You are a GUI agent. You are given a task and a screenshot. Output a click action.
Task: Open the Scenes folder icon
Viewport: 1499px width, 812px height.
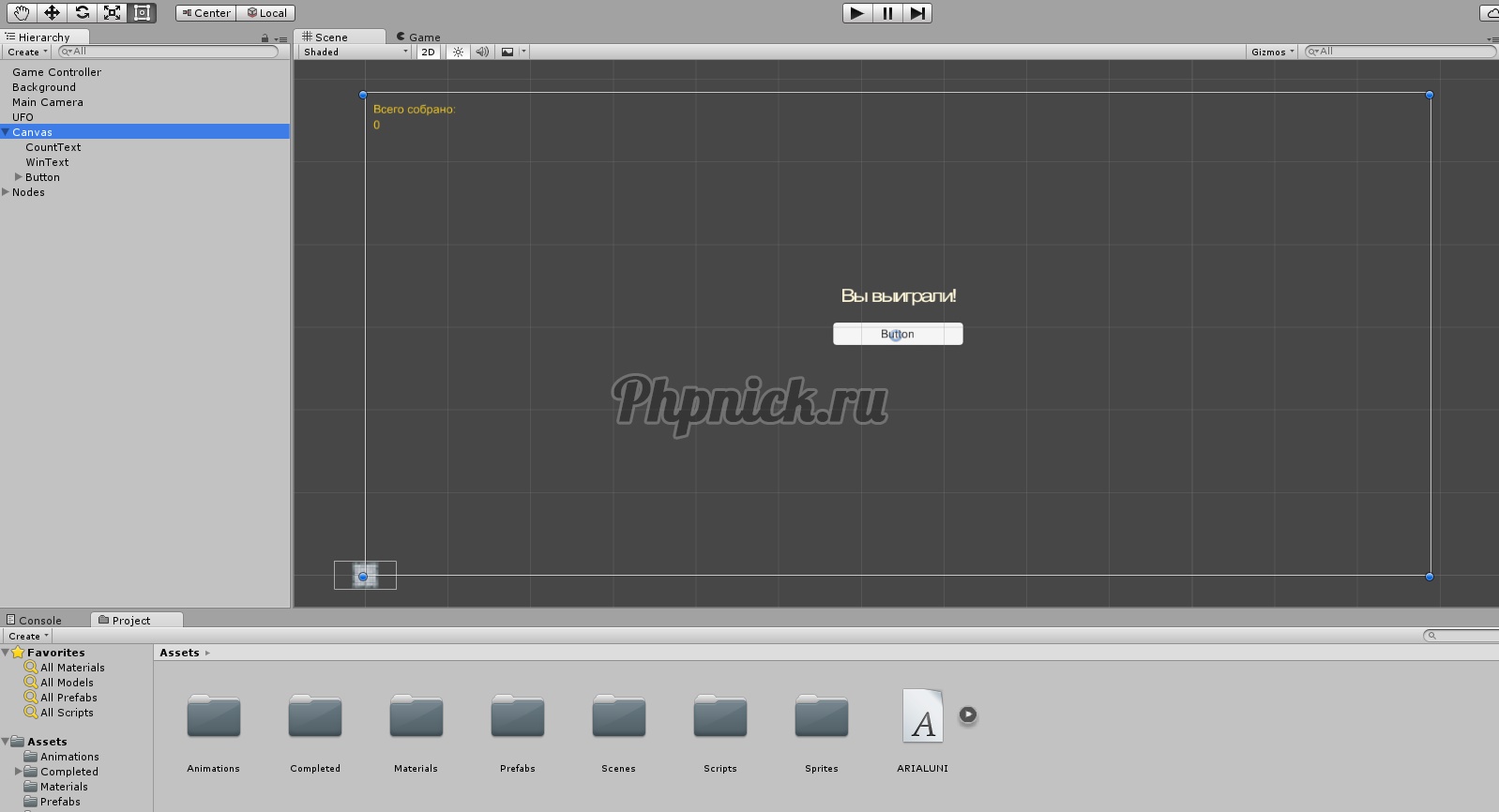619,716
